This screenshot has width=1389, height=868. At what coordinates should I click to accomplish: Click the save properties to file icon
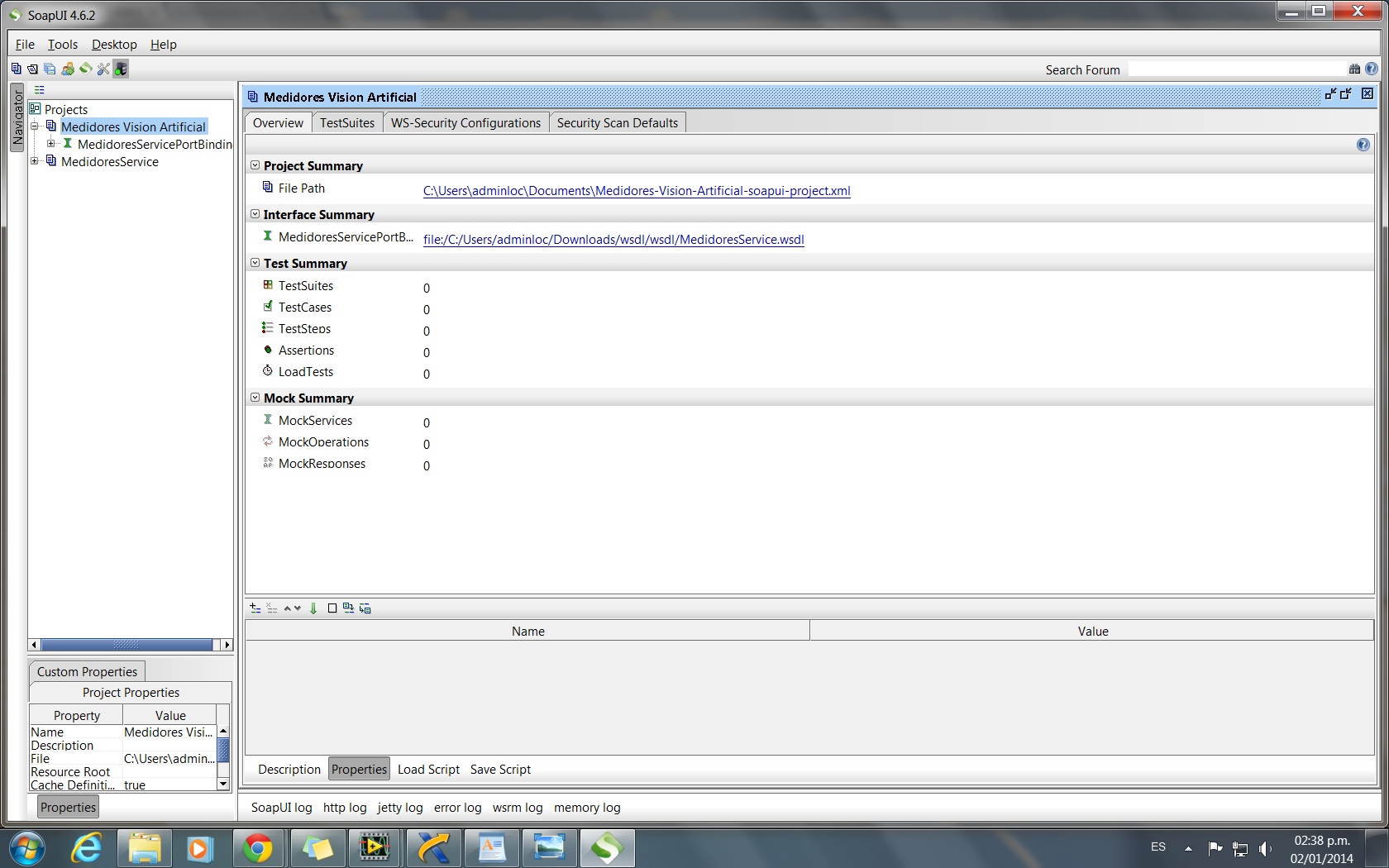[365, 608]
